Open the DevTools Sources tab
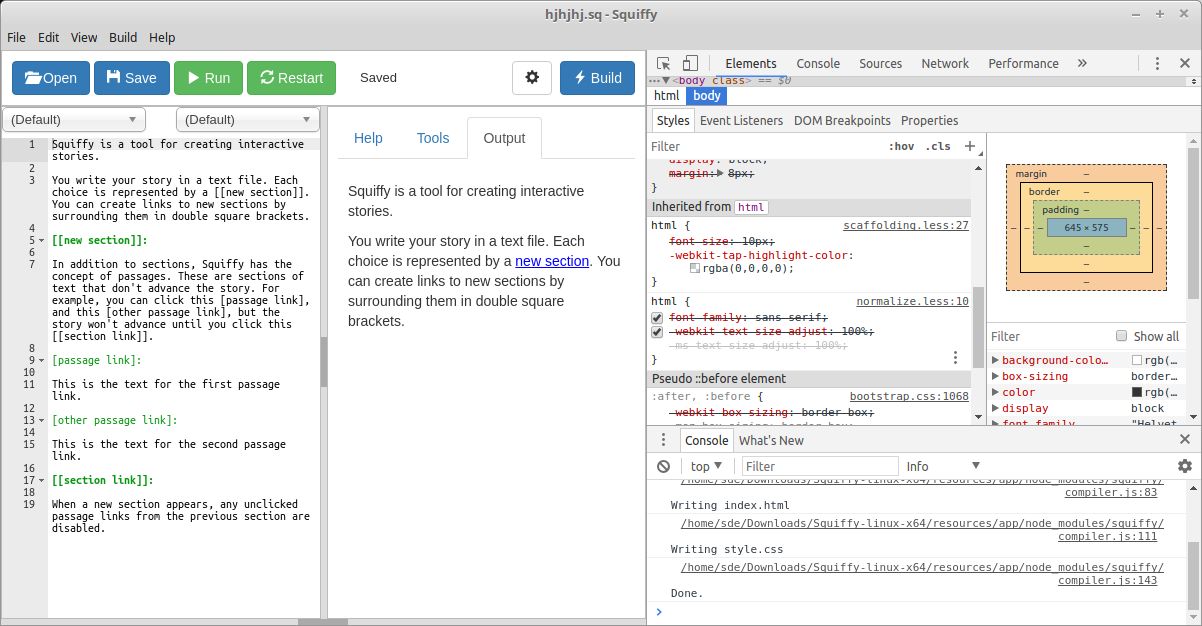The width and height of the screenshot is (1202, 626). (881, 63)
